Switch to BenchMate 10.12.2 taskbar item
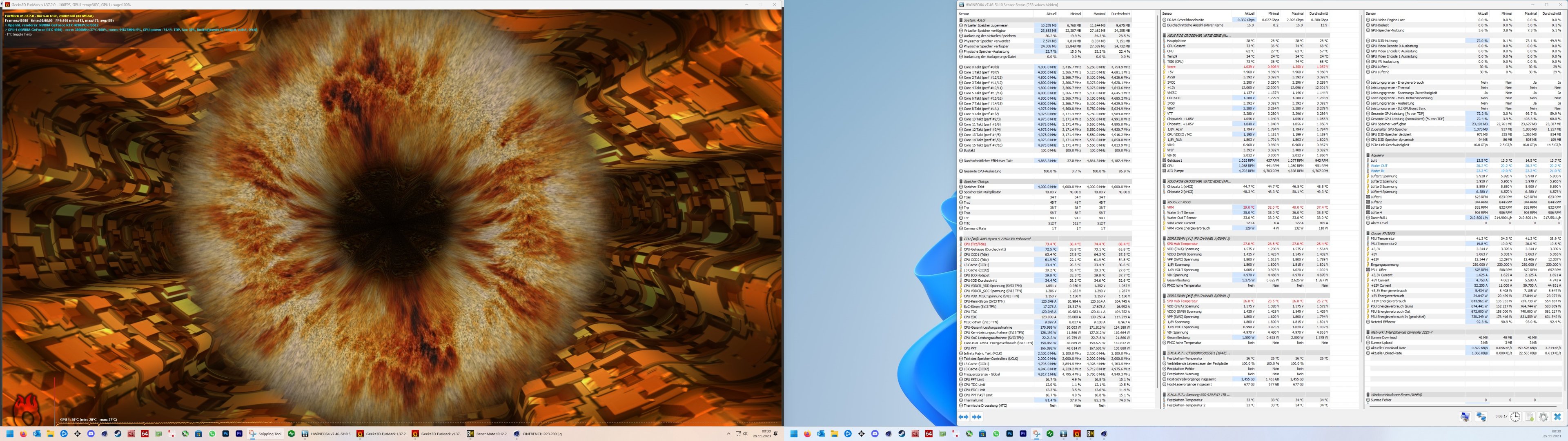The height and width of the screenshot is (441, 1568). (x=486, y=434)
